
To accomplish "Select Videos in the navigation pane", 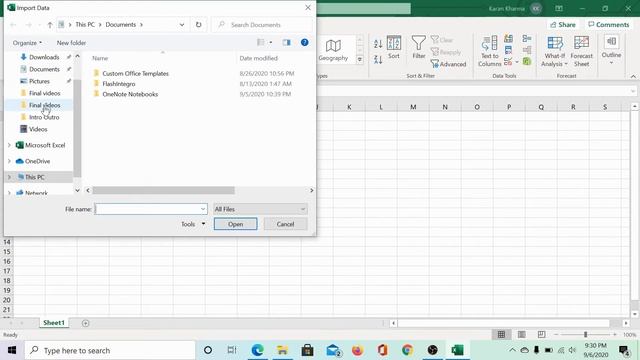I will (38, 129).
